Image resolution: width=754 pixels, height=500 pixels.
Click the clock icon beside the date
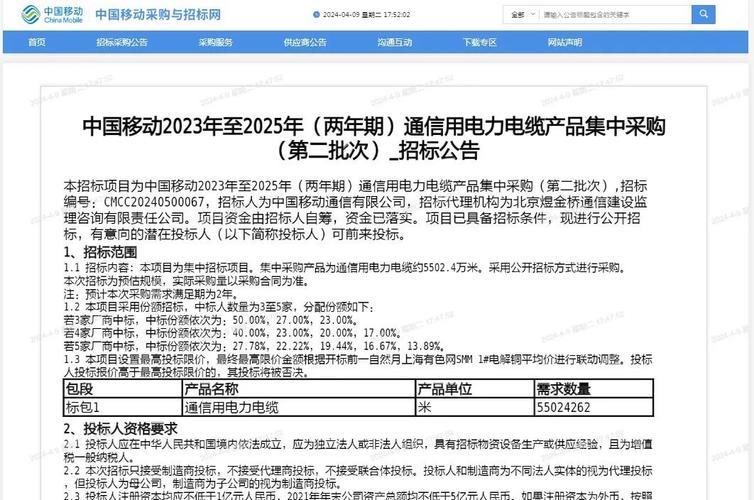316,15
